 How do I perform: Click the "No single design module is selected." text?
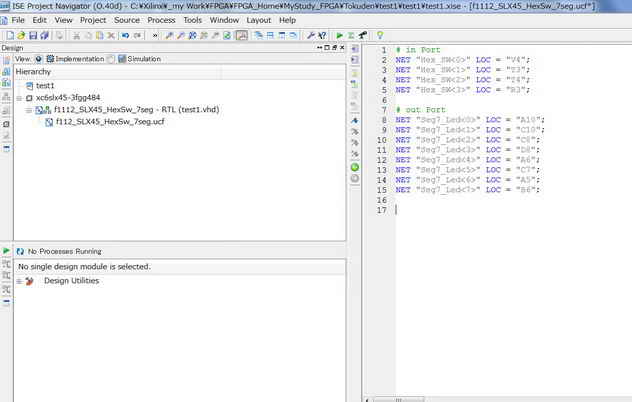point(84,267)
